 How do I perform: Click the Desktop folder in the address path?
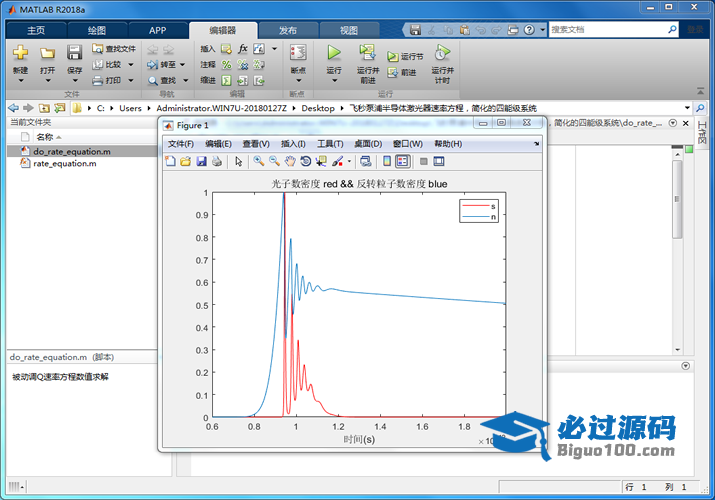318,108
